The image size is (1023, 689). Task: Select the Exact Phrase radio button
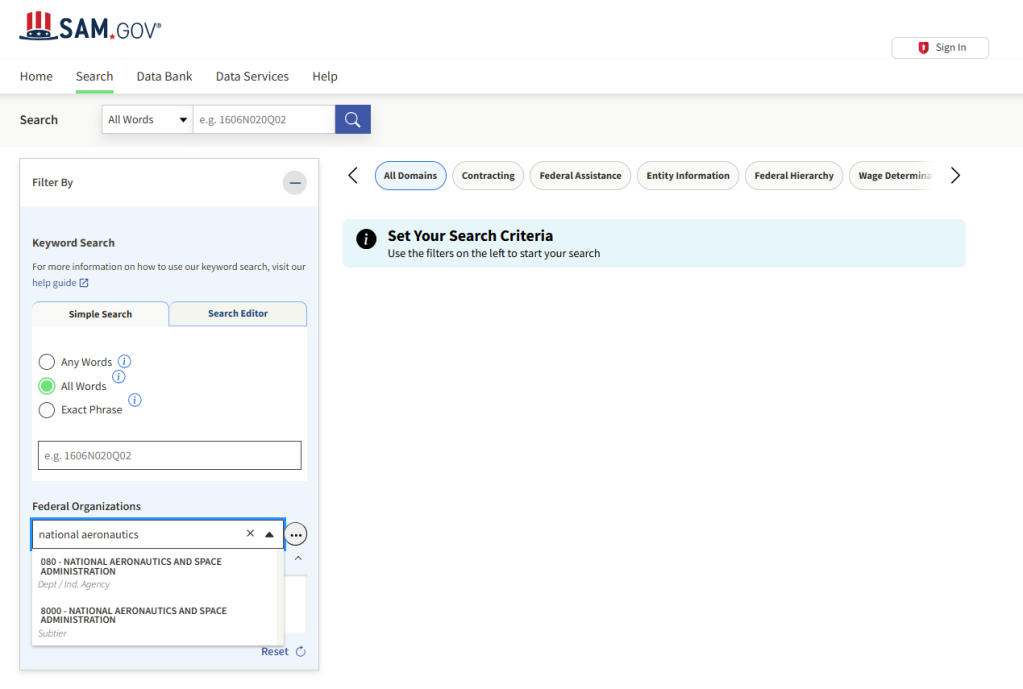pos(47,410)
